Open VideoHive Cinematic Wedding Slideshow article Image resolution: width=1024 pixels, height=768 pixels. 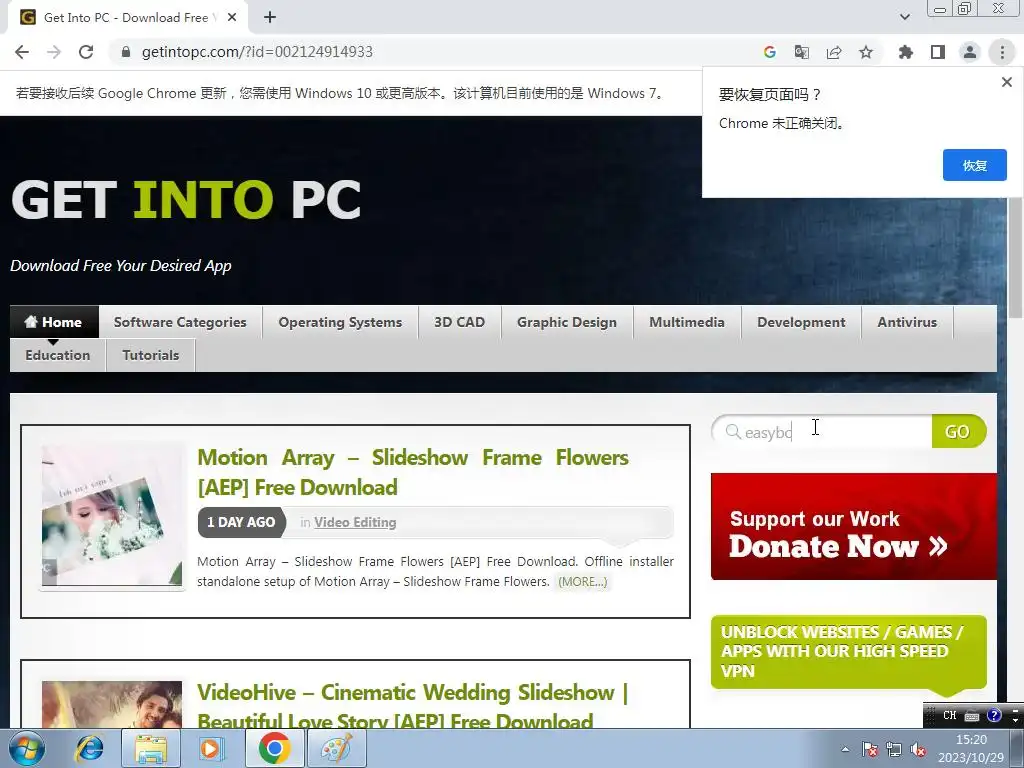click(413, 707)
